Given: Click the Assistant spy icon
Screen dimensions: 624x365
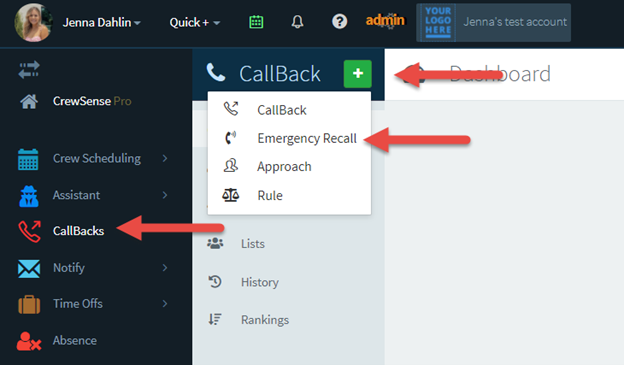Looking at the screenshot, I should tap(29, 196).
